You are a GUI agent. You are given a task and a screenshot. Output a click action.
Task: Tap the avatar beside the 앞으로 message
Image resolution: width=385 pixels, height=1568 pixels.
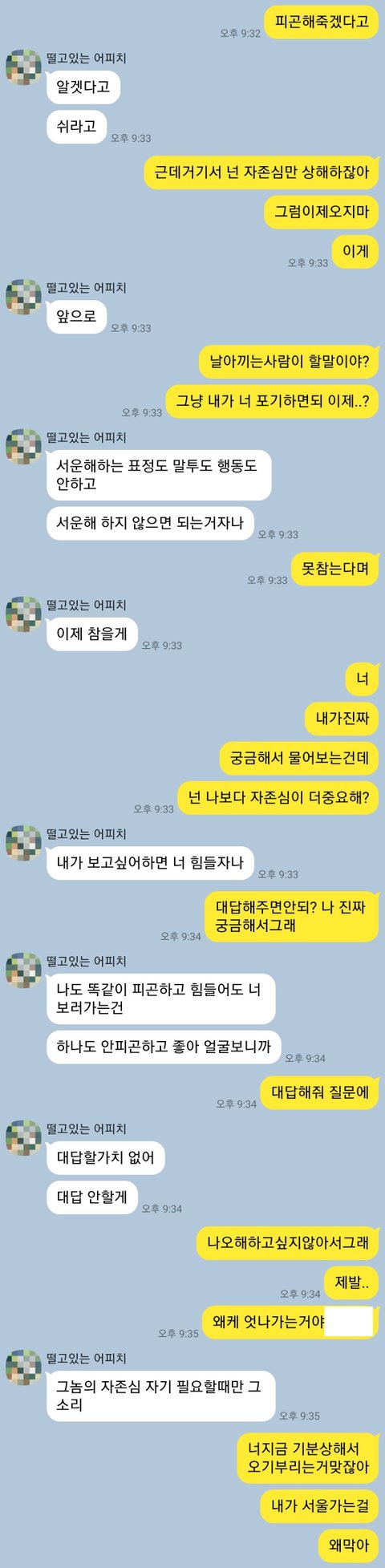coord(23,297)
